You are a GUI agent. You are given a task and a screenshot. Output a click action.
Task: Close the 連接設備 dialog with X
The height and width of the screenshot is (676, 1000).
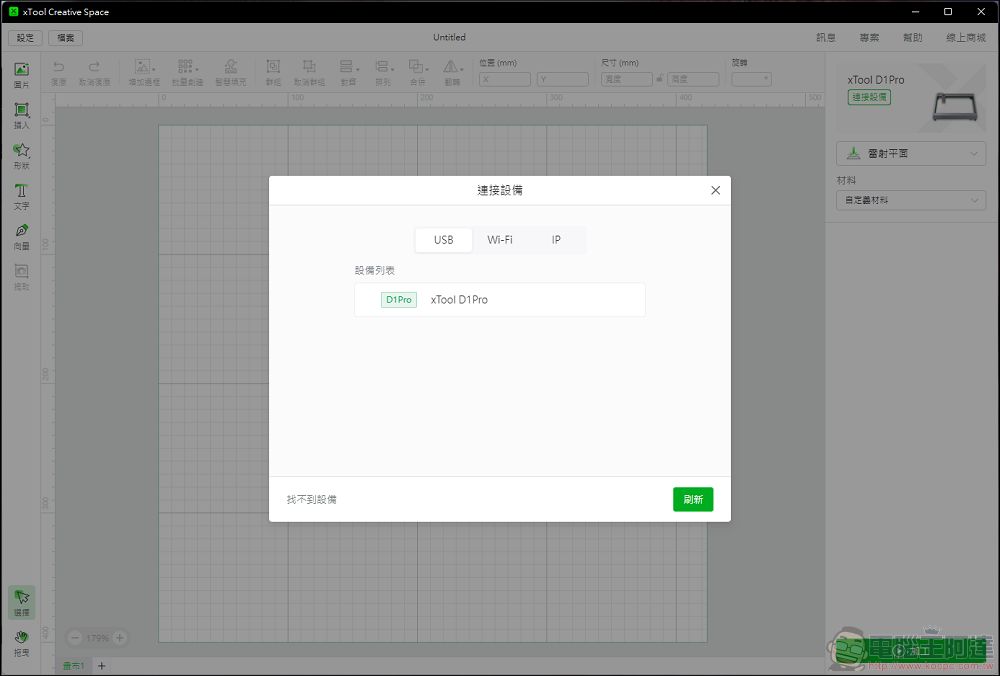pyautogui.click(x=715, y=190)
